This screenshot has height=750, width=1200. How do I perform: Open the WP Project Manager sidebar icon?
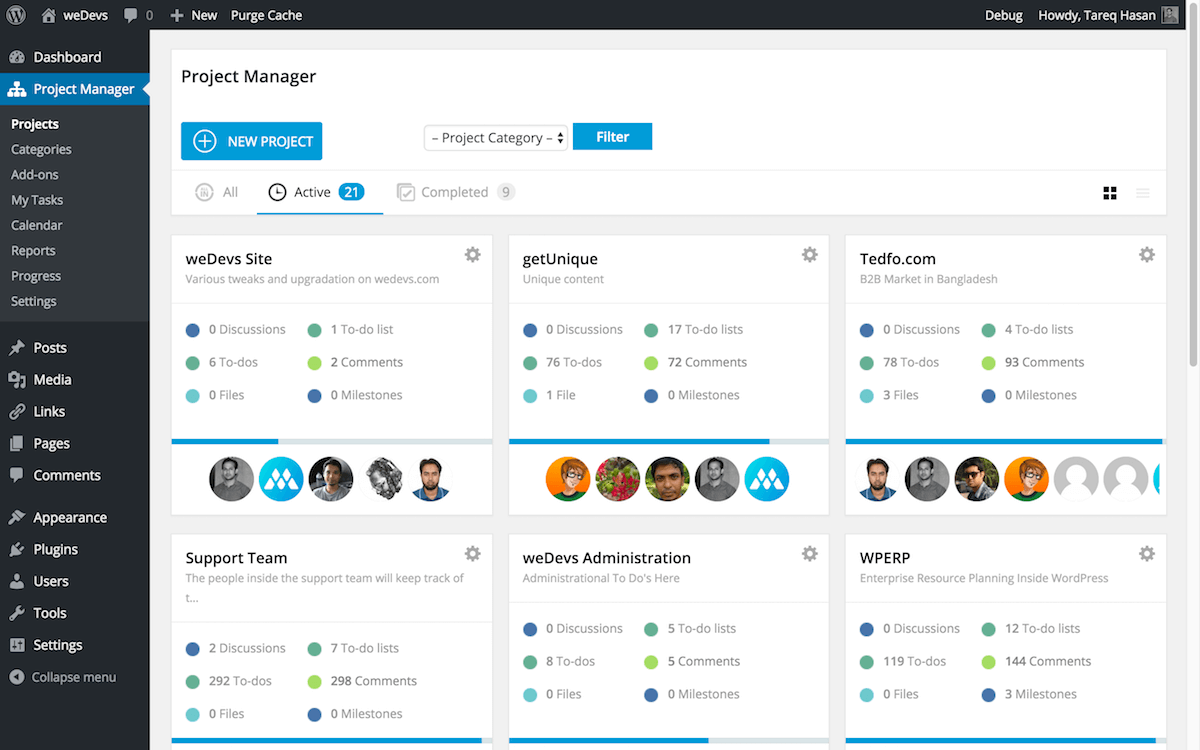click(x=16, y=89)
